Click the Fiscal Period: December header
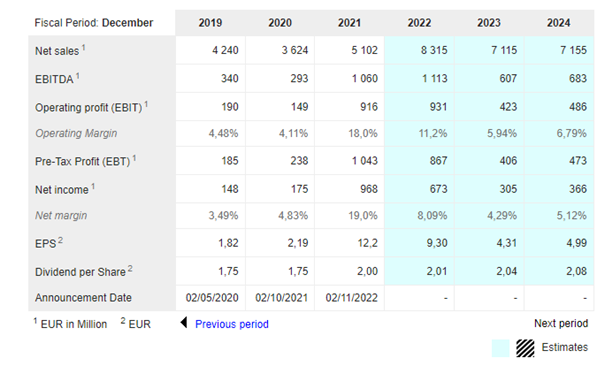Image resolution: width=605 pixels, height=366 pixels. [94, 23]
